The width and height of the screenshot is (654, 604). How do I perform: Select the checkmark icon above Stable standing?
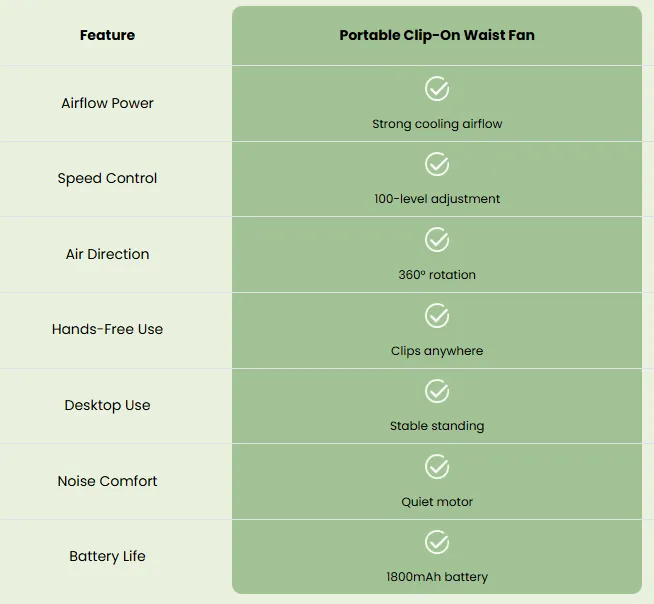pyautogui.click(x=437, y=391)
